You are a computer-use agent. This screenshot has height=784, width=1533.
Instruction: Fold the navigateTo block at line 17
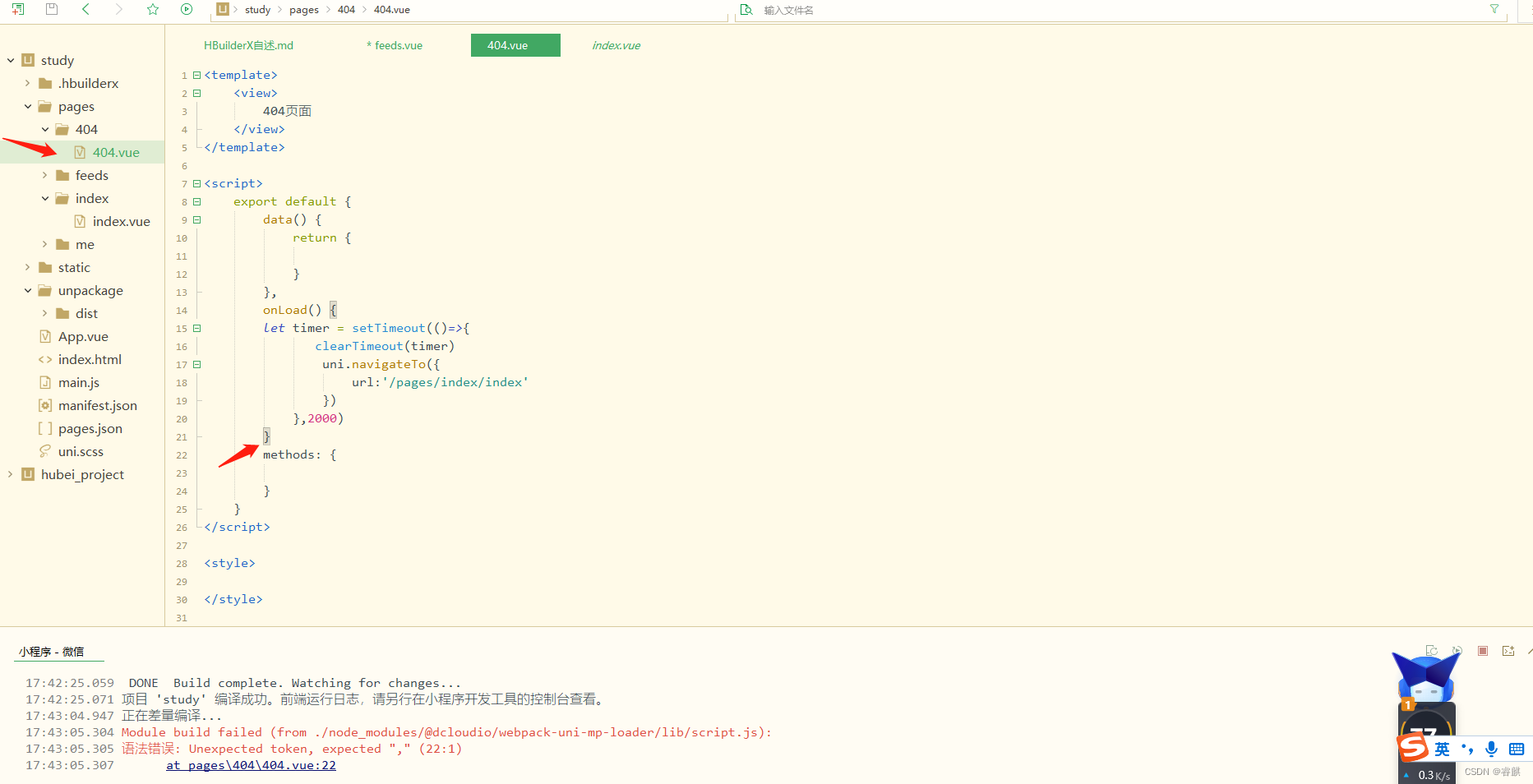197,364
